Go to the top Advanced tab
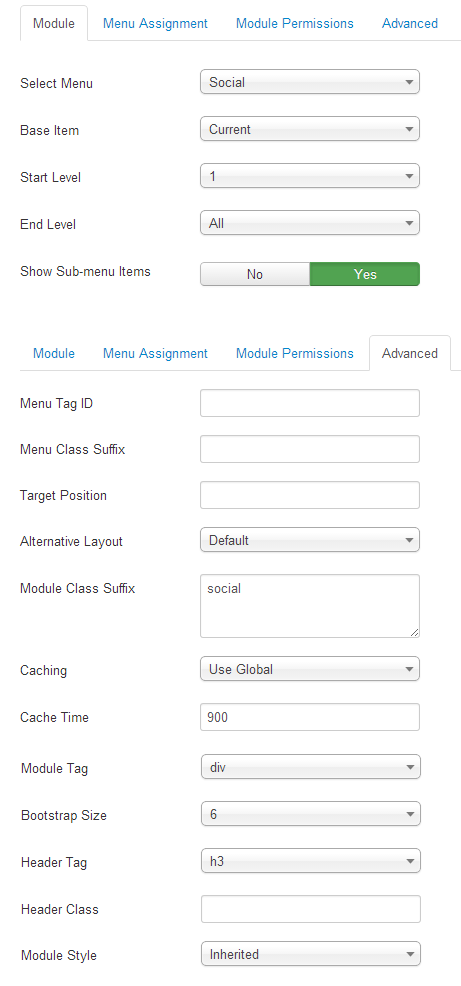The image size is (461, 986). 410,24
